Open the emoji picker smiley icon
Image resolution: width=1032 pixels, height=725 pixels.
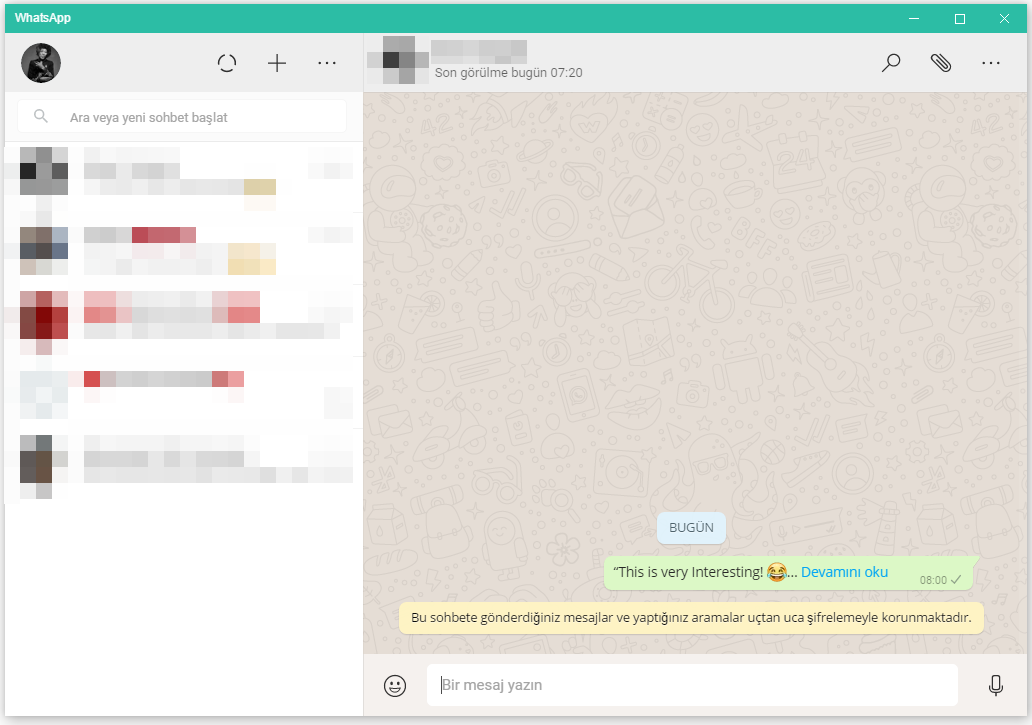tap(395, 685)
